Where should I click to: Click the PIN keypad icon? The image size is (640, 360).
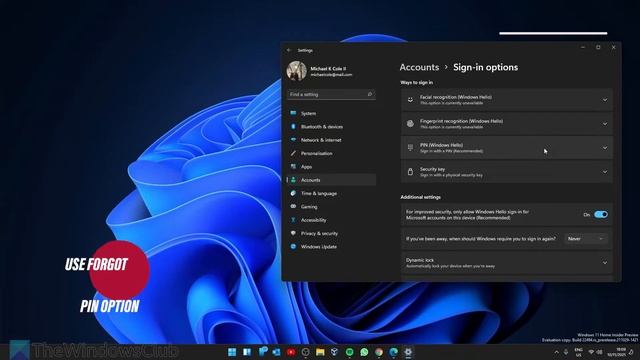coord(410,148)
